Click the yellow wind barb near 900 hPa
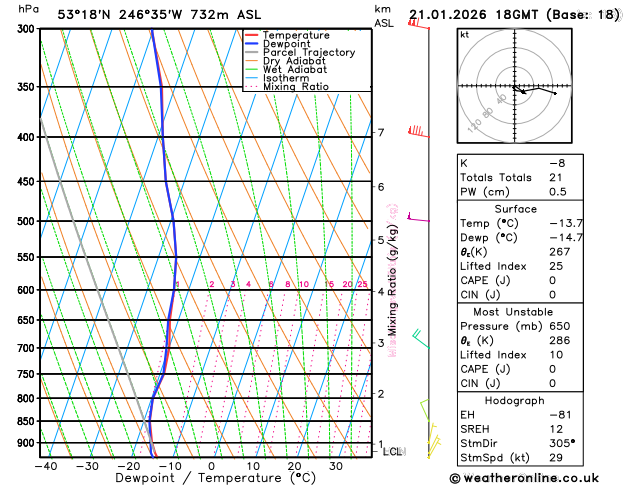Screen dimensions: 629x486 tap(434, 440)
